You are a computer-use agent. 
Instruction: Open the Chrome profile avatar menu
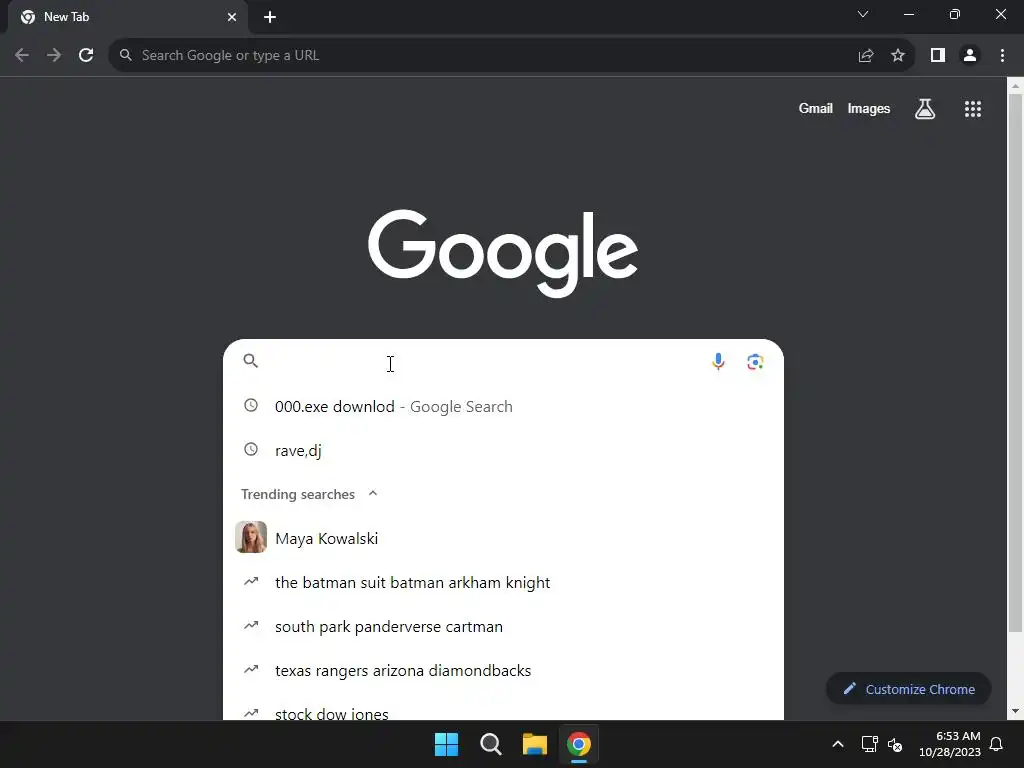(970, 56)
